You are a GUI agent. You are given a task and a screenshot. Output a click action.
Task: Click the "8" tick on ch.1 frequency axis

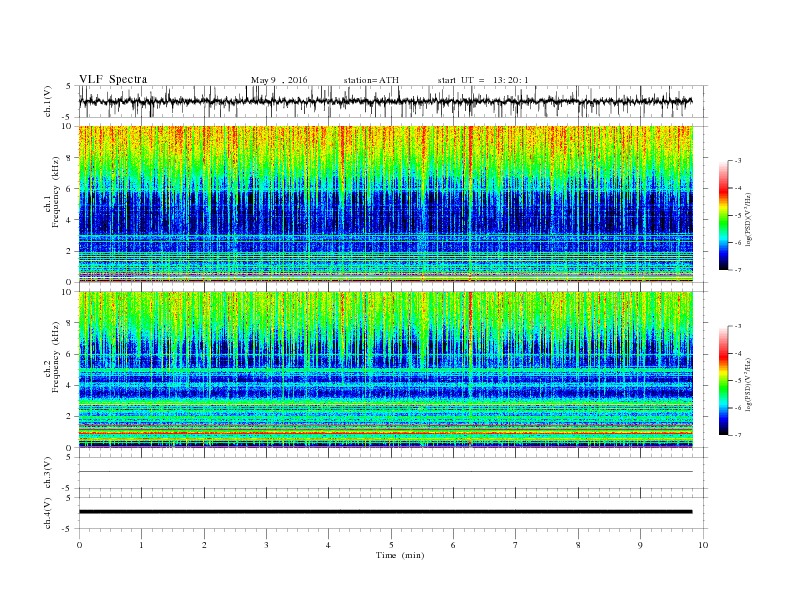tap(69, 158)
